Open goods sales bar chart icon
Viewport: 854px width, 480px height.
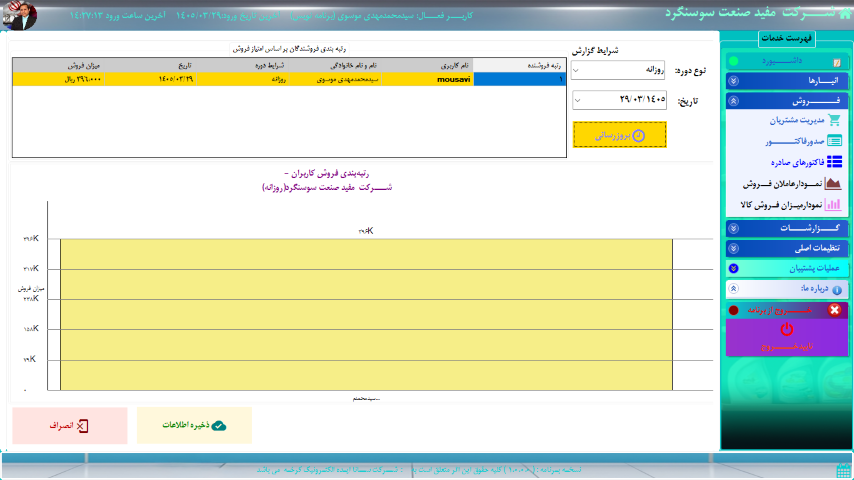point(833,204)
